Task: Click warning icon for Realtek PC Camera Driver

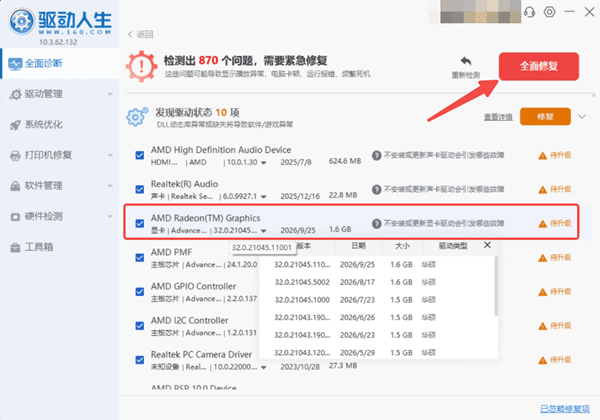Action: 543,360
